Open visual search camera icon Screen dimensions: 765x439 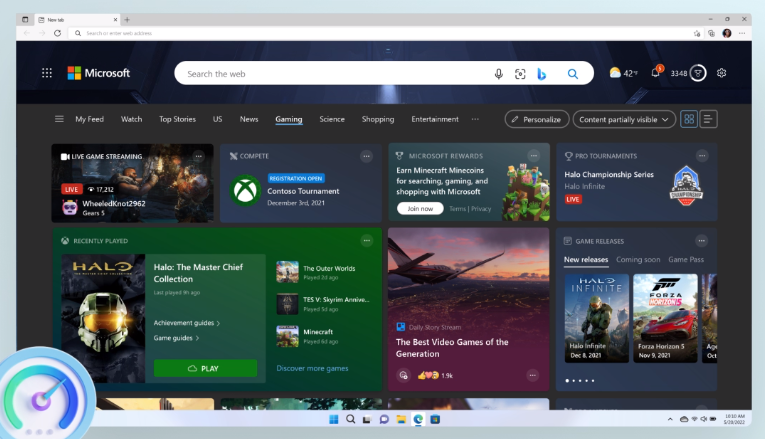520,74
